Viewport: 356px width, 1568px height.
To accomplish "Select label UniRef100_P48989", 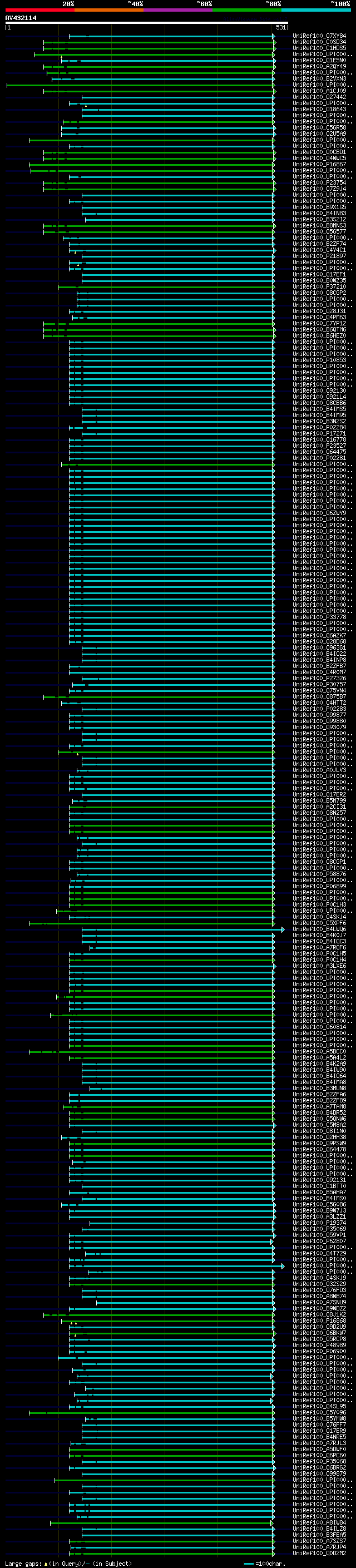I will tap(319, 1345).
